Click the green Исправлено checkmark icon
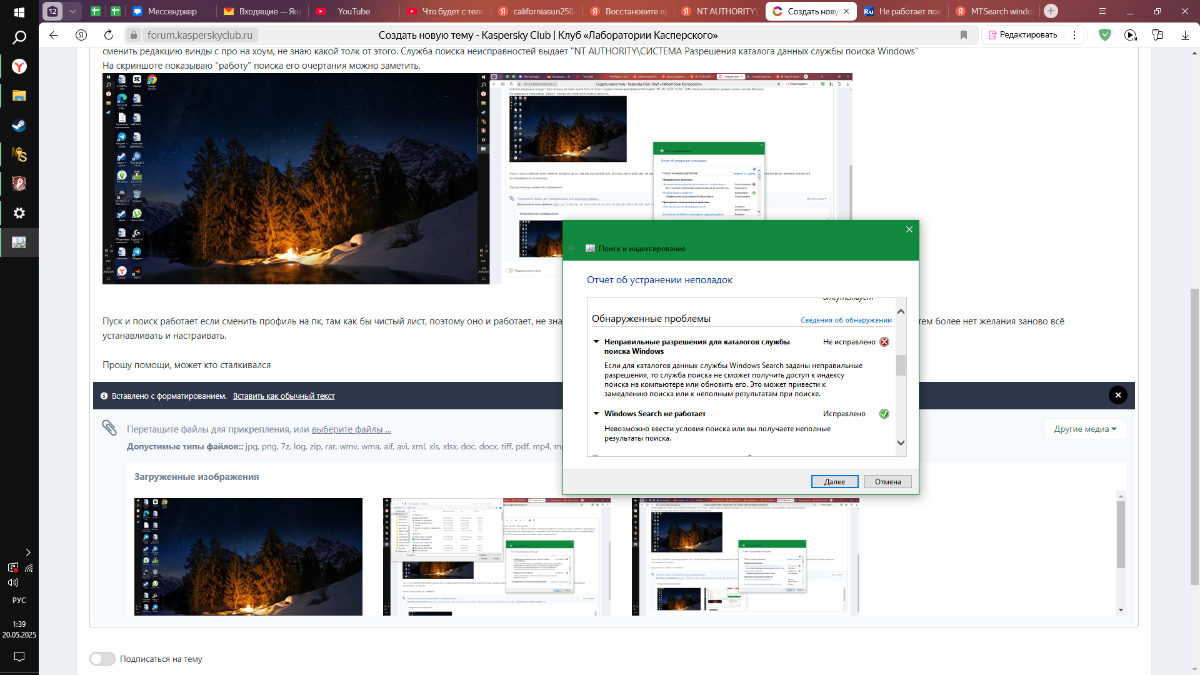The width and height of the screenshot is (1200, 675). (884, 414)
